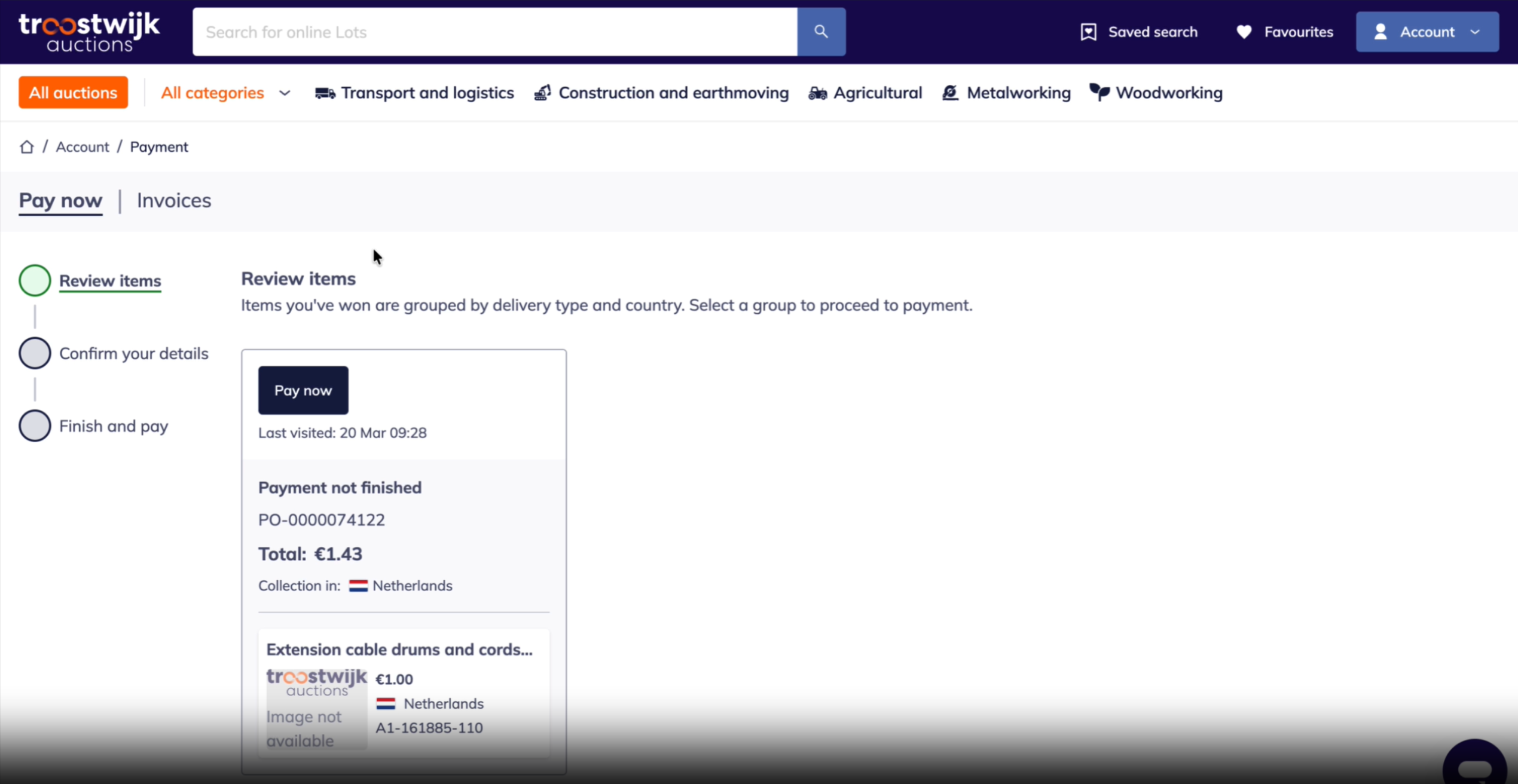This screenshot has width=1518, height=784.
Task: Select the Confirm your details step circle
Action: [x=35, y=353]
